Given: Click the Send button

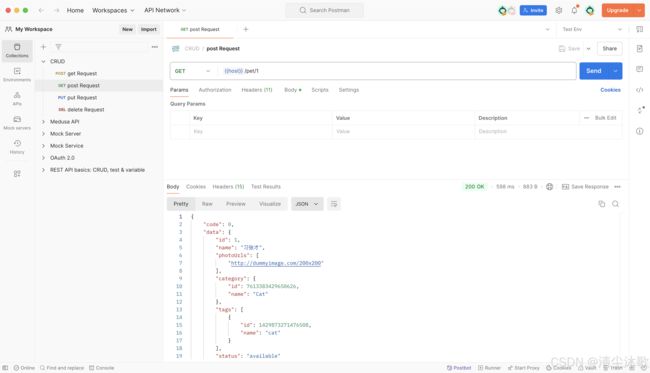Looking at the screenshot, I should [594, 71].
